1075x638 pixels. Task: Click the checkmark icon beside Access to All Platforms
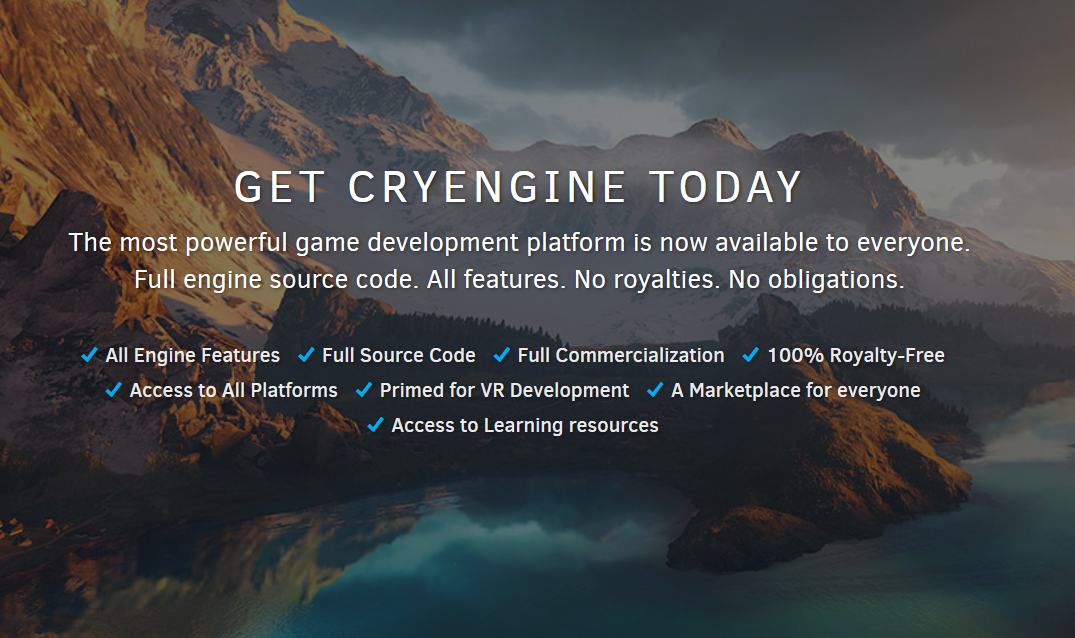pyautogui.click(x=113, y=389)
